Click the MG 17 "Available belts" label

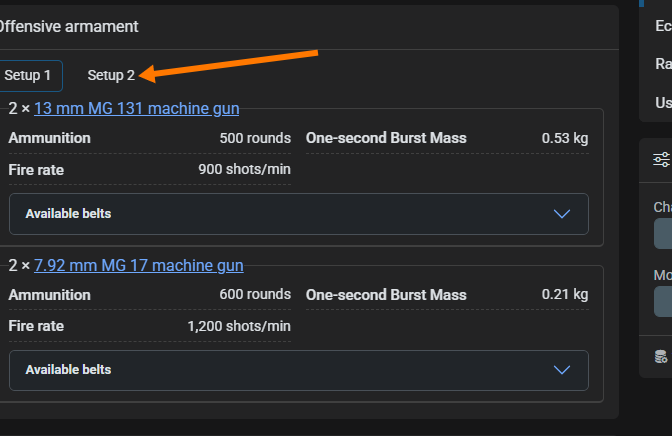(x=68, y=370)
